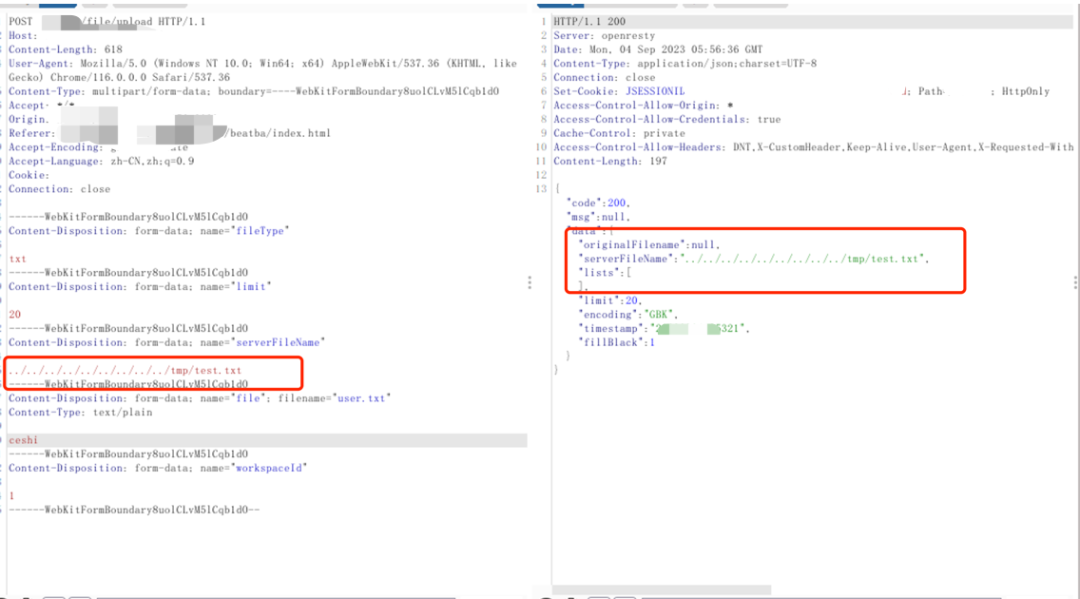
Task: Click the 'HTTP/1.1 200' response status line
Action: [590, 21]
